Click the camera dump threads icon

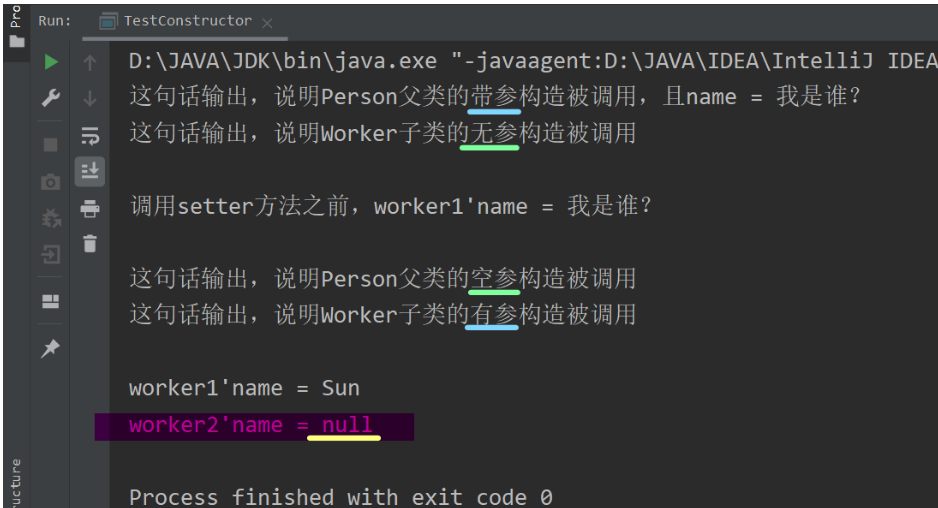(x=50, y=182)
